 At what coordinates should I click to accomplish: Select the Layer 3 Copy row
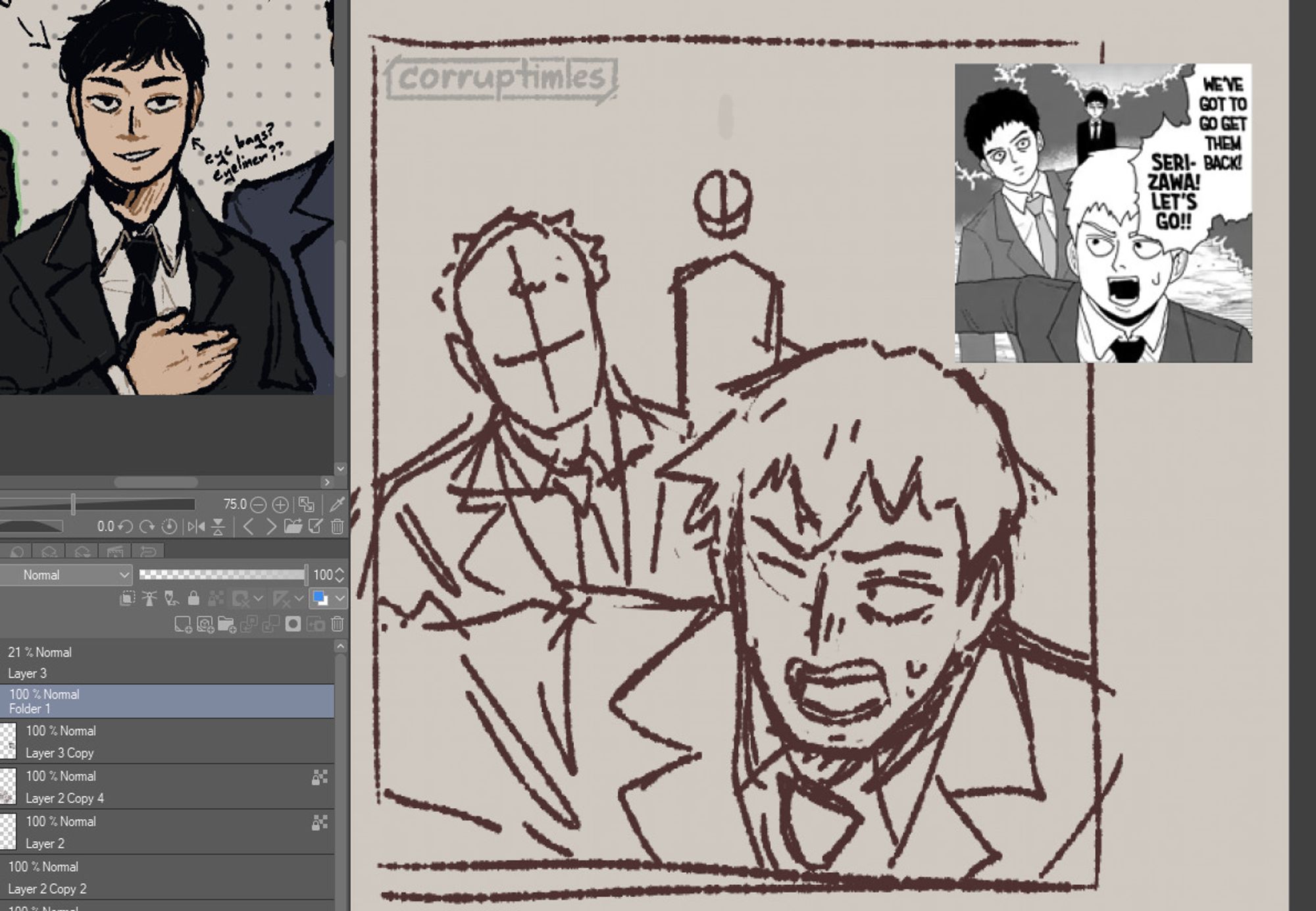167,741
